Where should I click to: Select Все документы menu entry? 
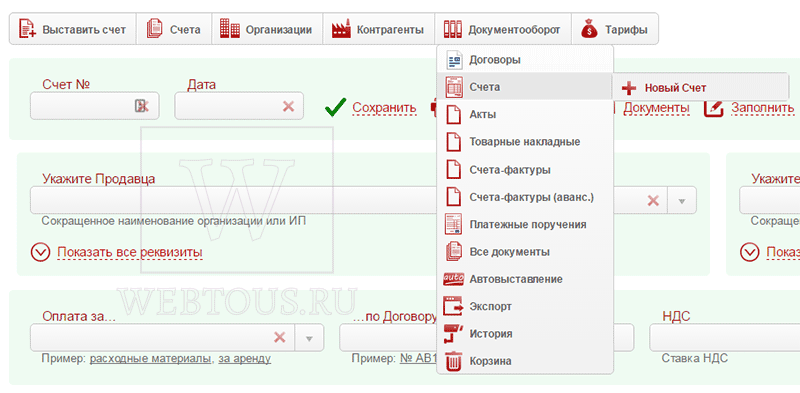pos(525,252)
